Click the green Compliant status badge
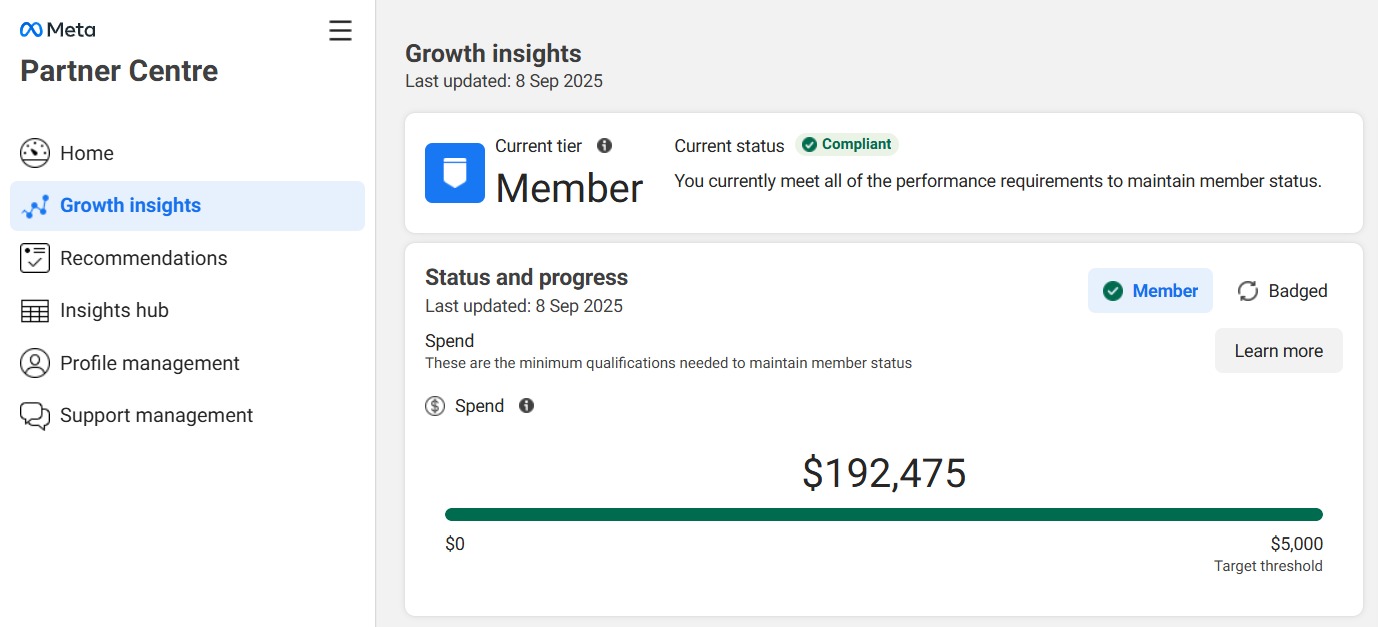Screen dimensions: 1378x627 (x=846, y=145)
